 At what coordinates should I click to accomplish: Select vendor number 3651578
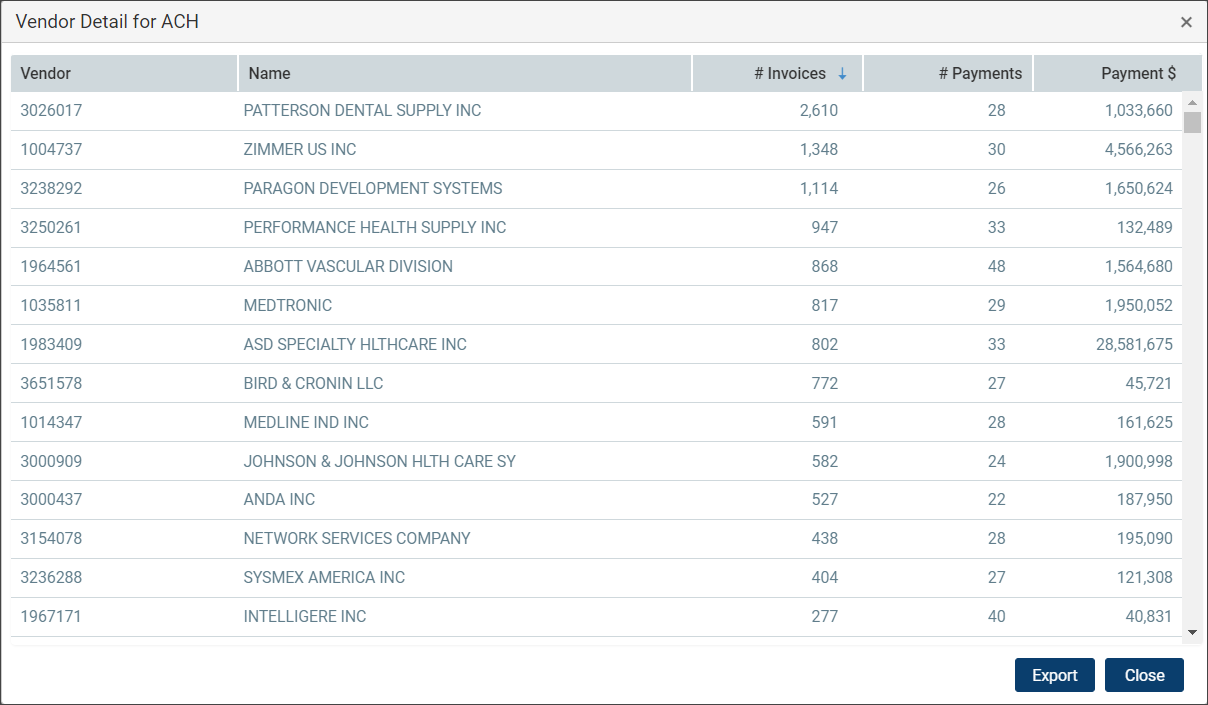[51, 383]
